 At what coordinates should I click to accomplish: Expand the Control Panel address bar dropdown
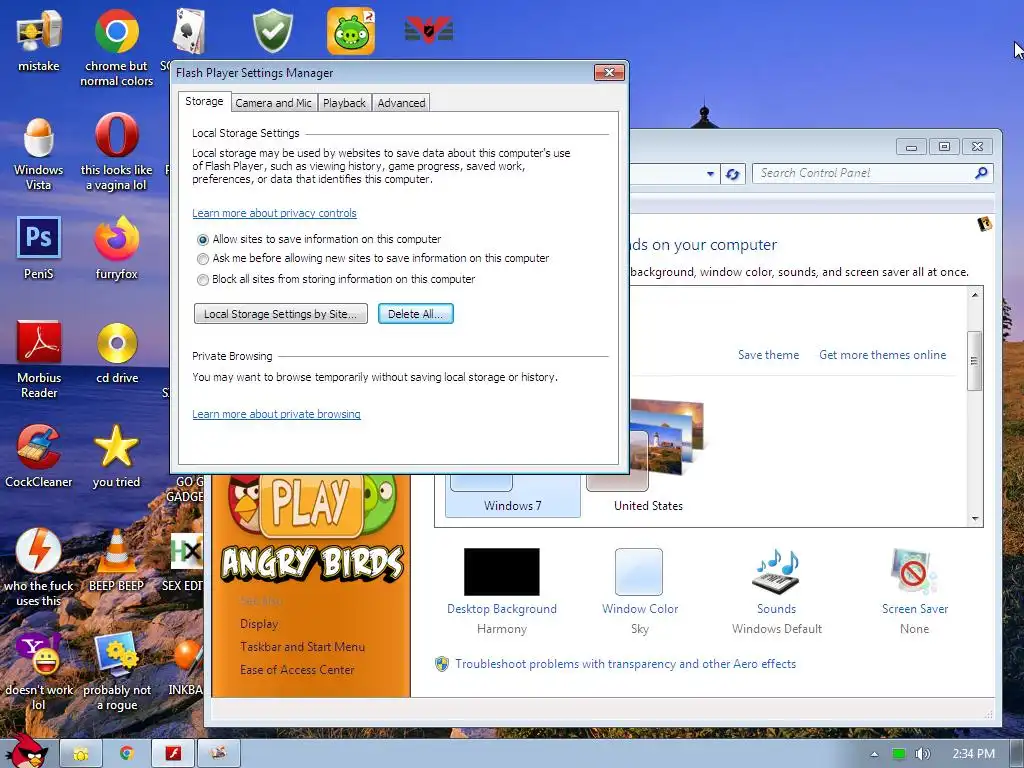pos(711,174)
